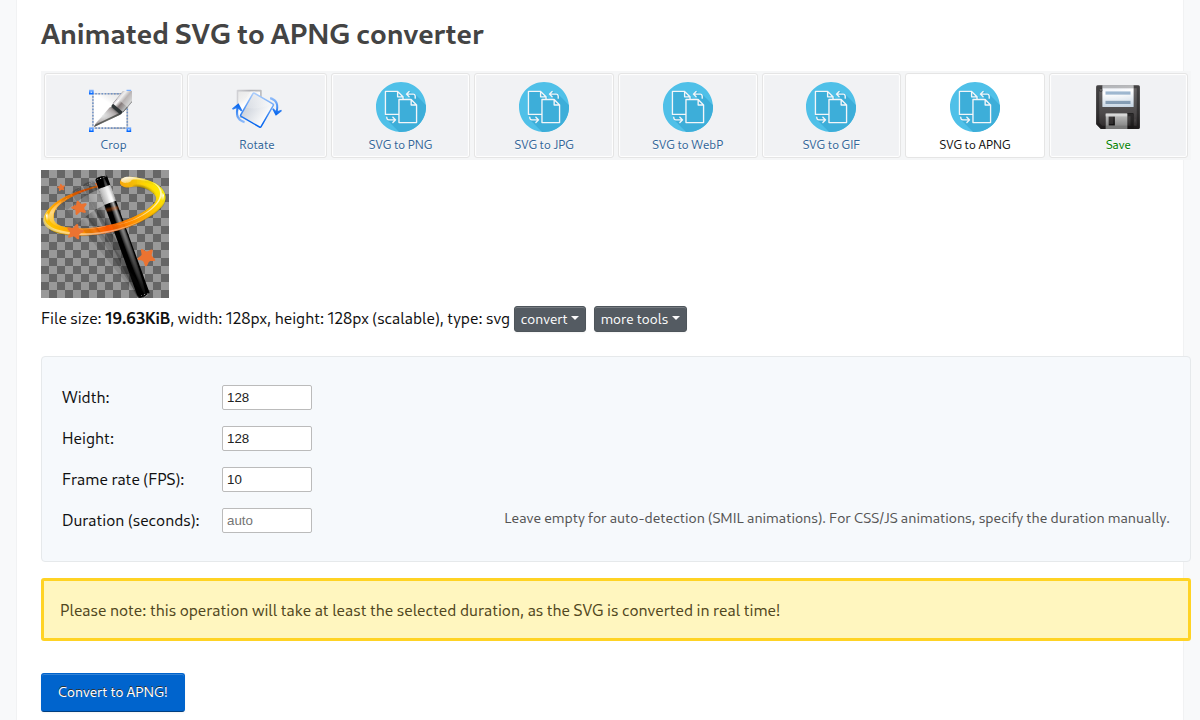Click the magic wand preview image
Viewport: 1200px width, 720px height.
tap(105, 234)
